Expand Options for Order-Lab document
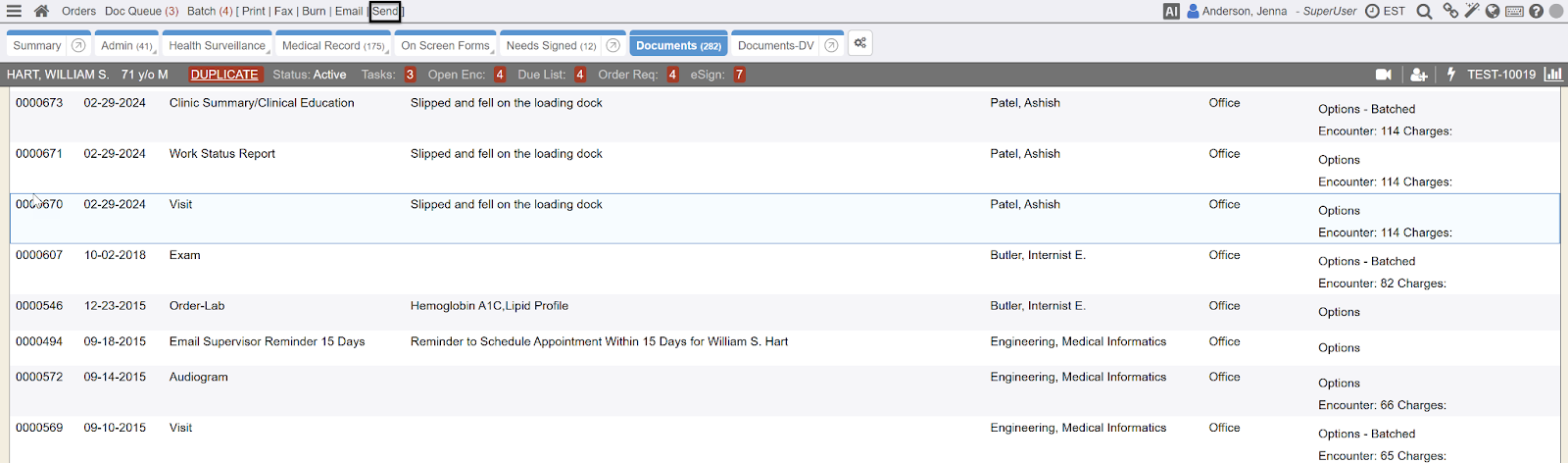 1339,312
